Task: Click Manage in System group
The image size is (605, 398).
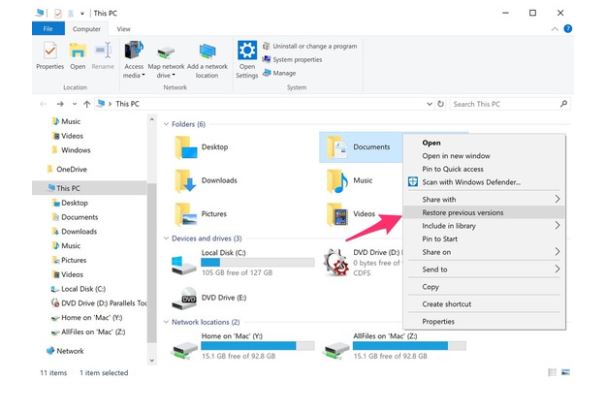Action: pos(279,73)
